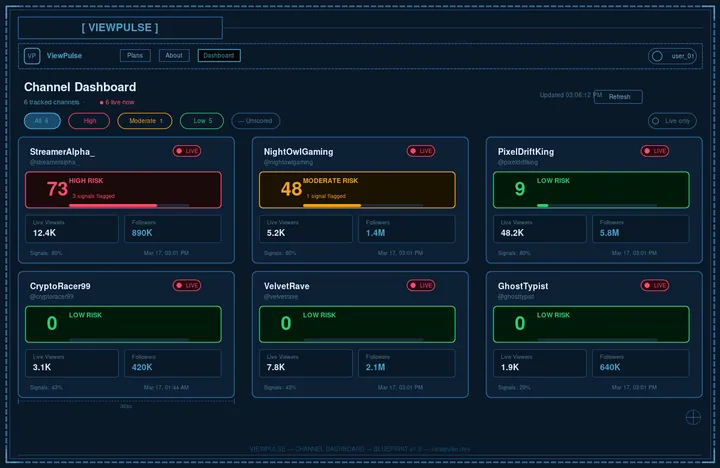This screenshot has height=468, width=720.
Task: Toggle the Live only filter
Action: point(672,121)
